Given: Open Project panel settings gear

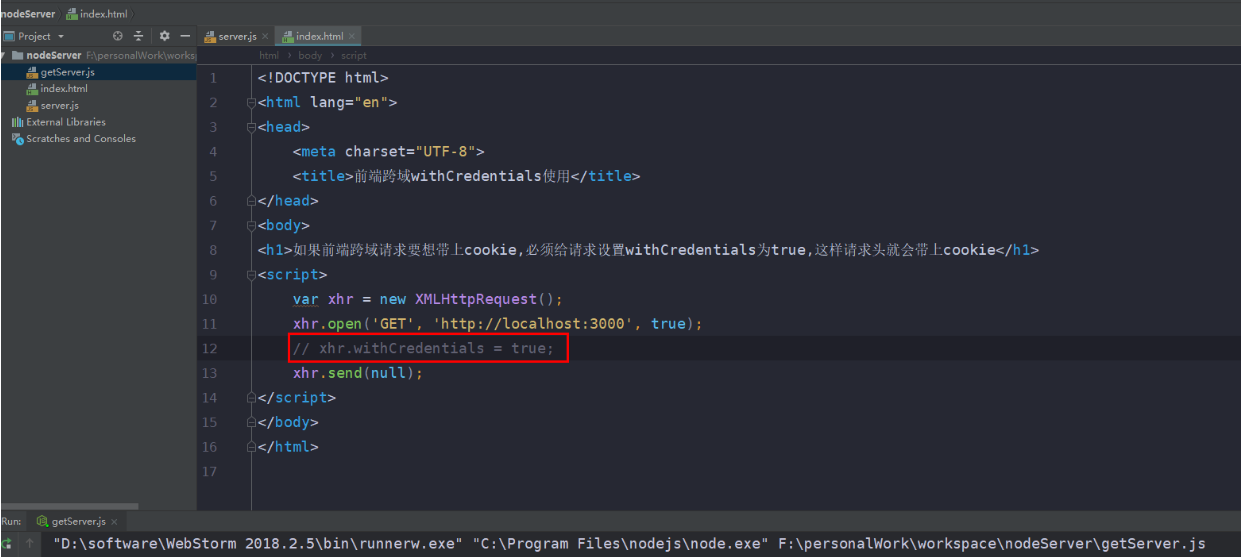Looking at the screenshot, I should (165, 36).
